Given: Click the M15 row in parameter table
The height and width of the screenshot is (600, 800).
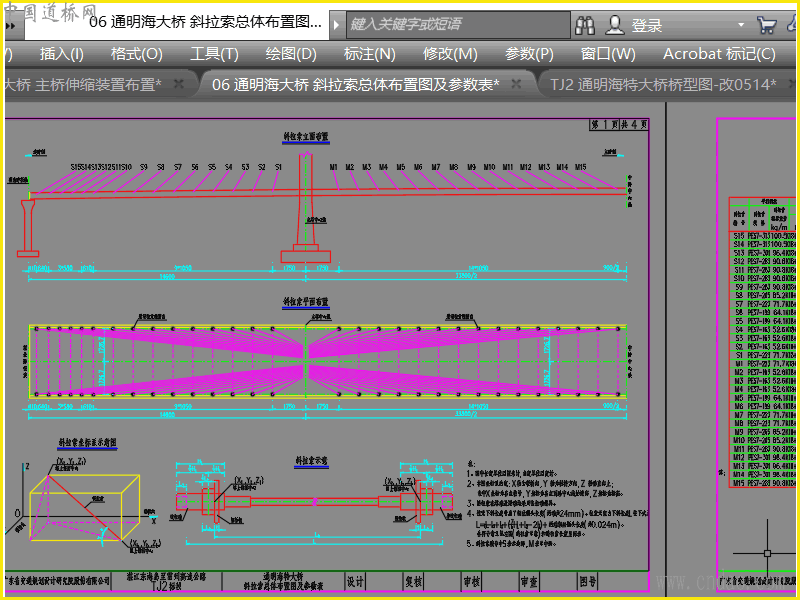Looking at the screenshot, I should coord(764,483).
